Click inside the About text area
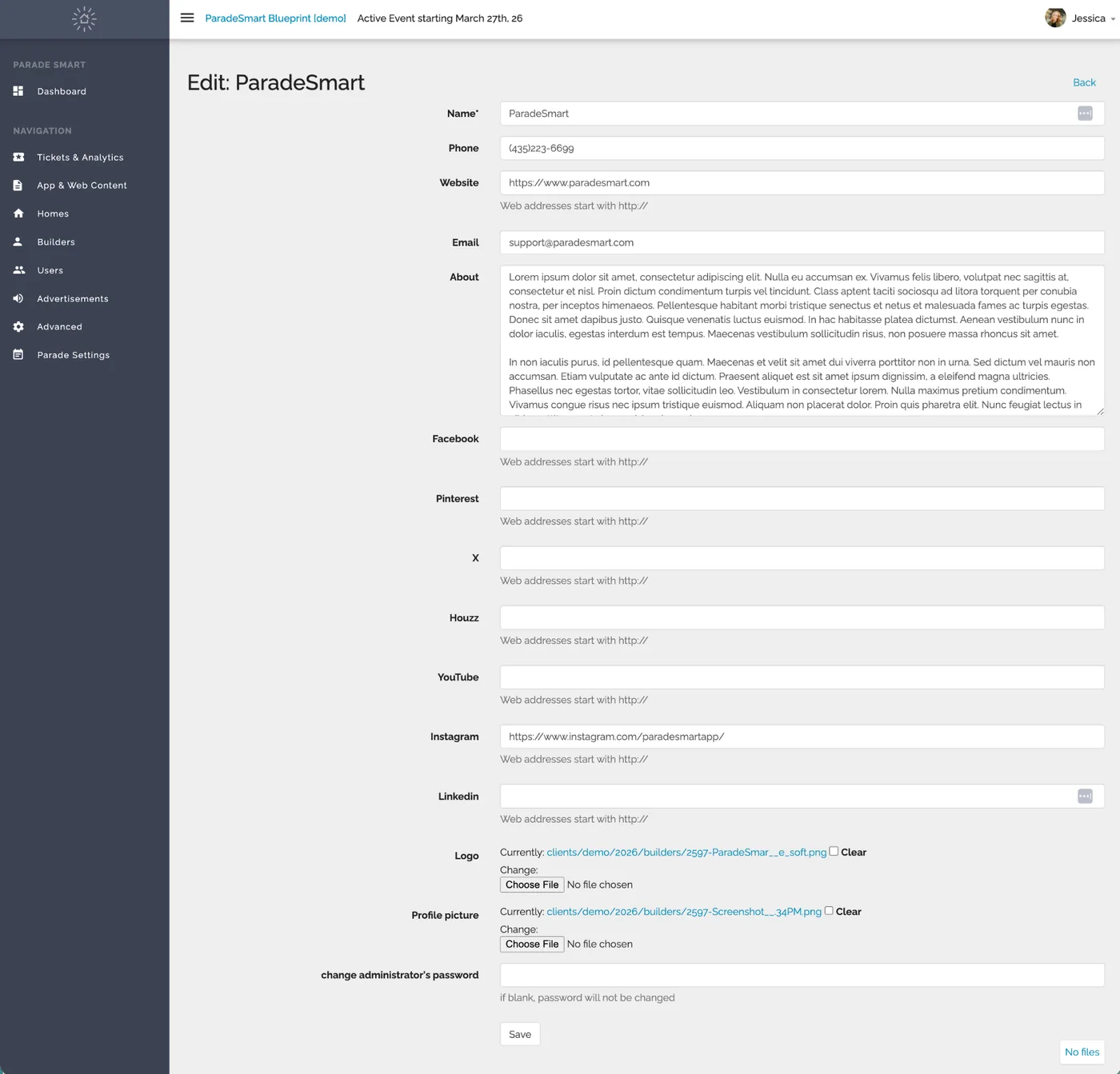1120x1074 pixels. (x=802, y=341)
